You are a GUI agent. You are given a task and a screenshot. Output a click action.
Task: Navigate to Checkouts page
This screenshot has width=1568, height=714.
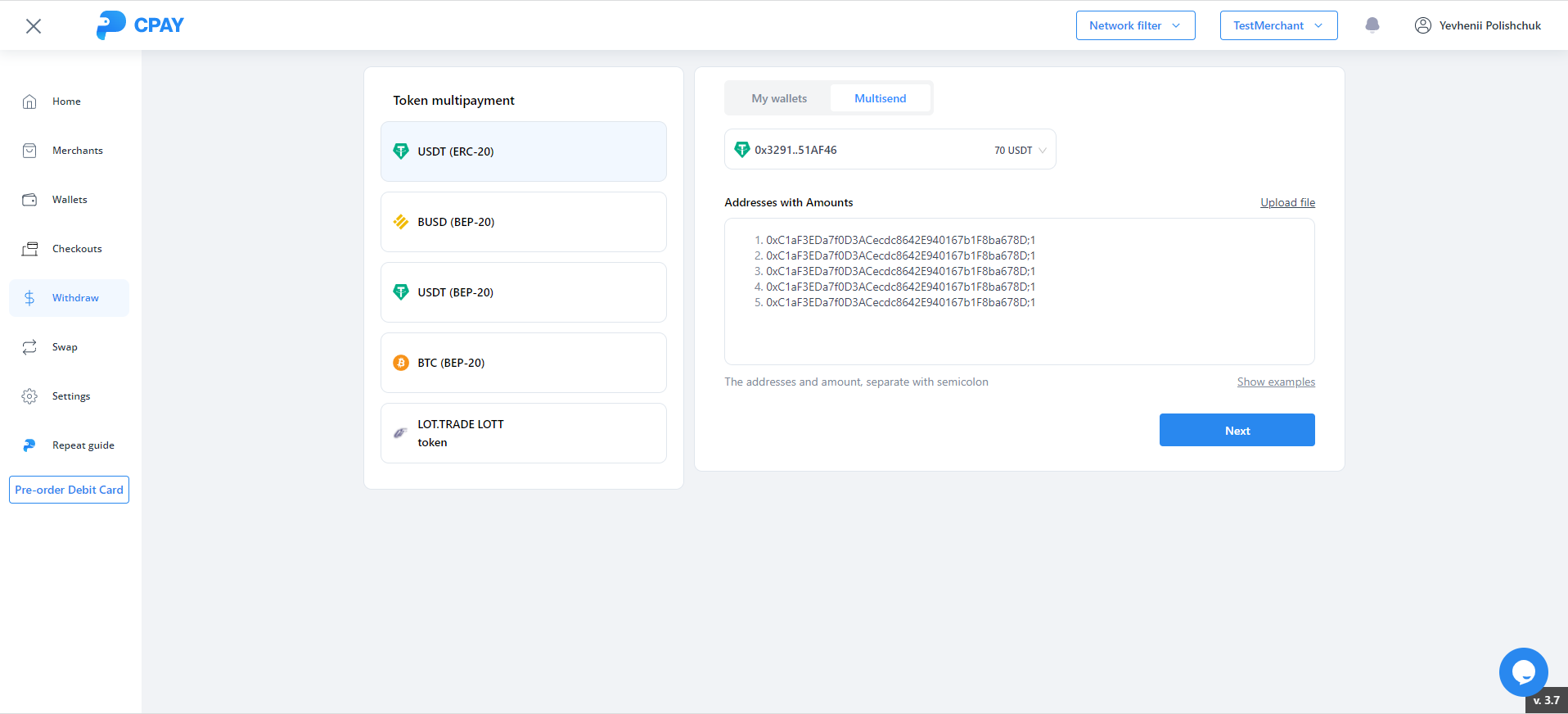point(77,249)
